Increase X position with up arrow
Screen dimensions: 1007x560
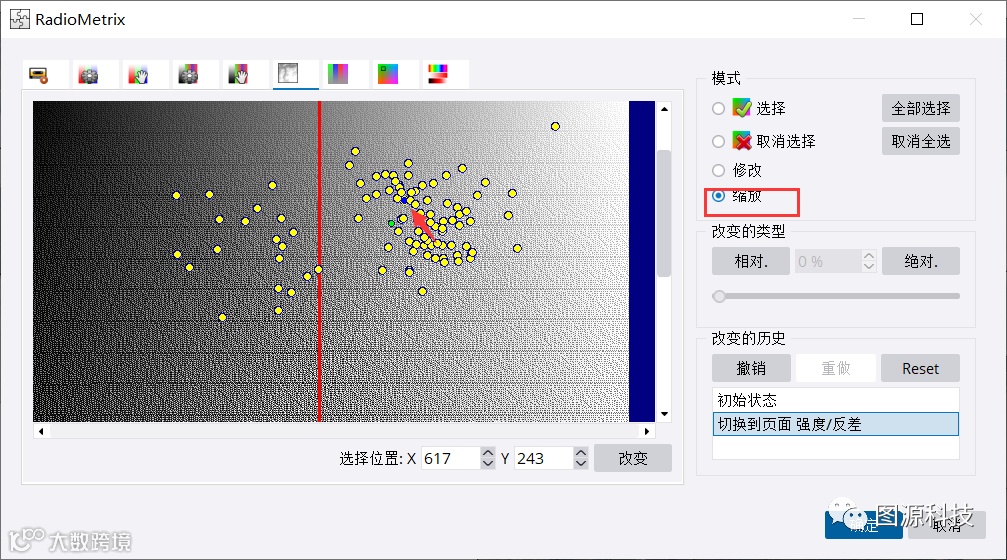click(488, 453)
